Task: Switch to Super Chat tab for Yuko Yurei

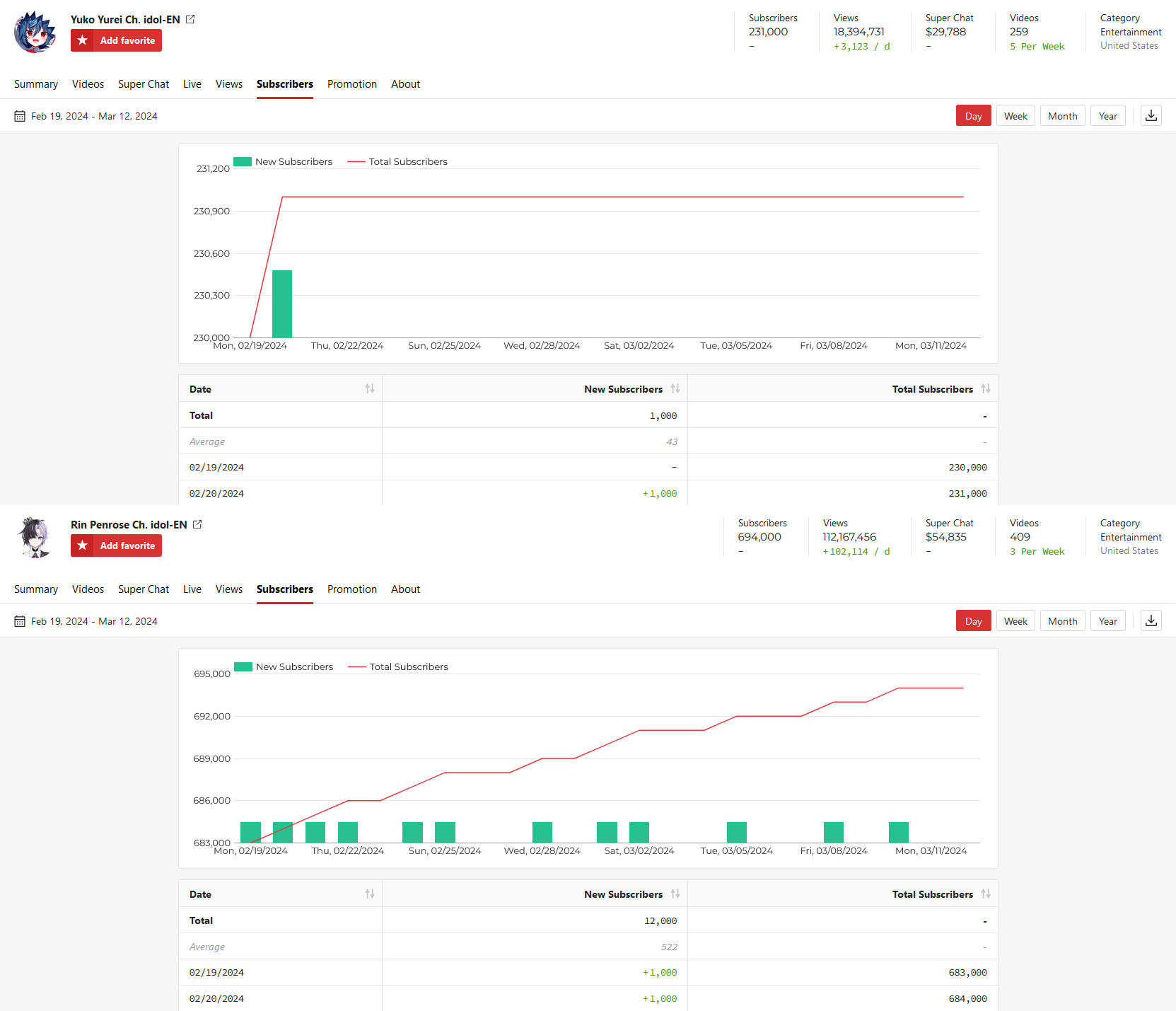Action: [144, 84]
